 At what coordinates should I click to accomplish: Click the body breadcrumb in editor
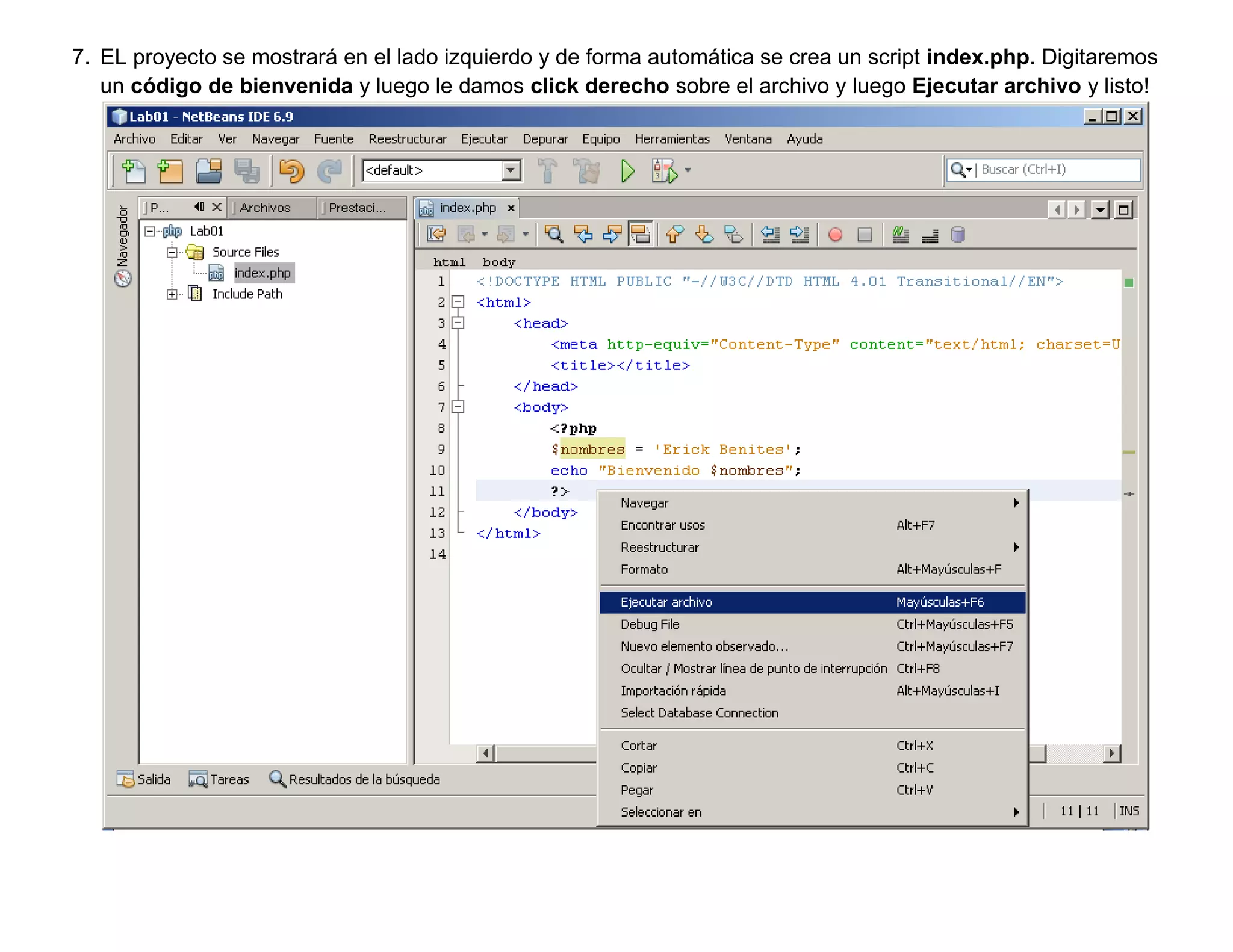(x=498, y=262)
